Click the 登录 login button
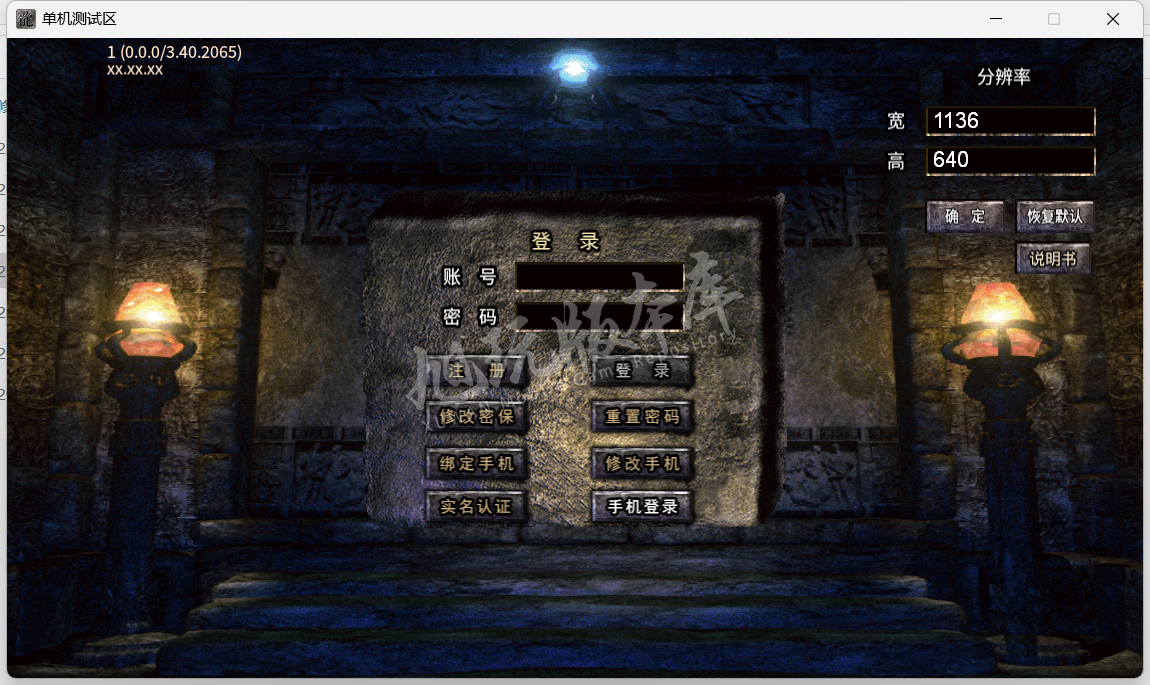Viewport: 1150px width, 685px height. (642, 370)
